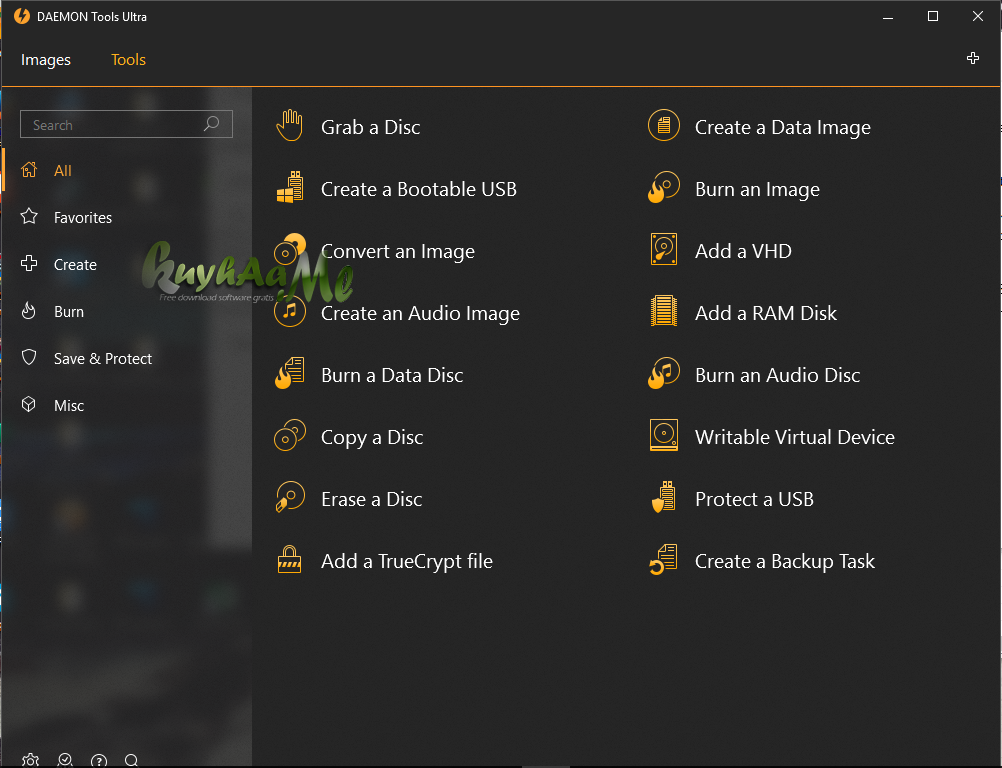
Task: Select the Add a VHD drive icon
Action: click(664, 249)
